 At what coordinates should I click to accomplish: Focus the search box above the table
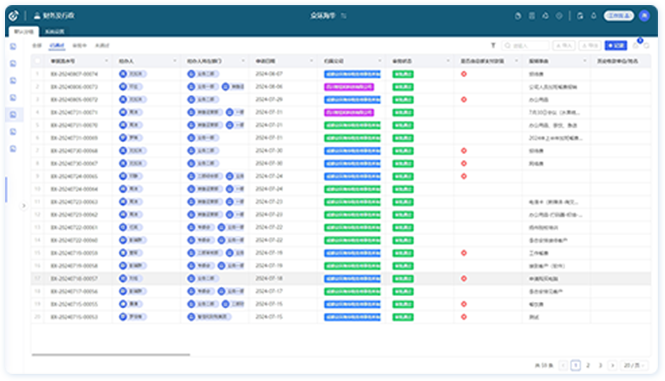coord(525,45)
